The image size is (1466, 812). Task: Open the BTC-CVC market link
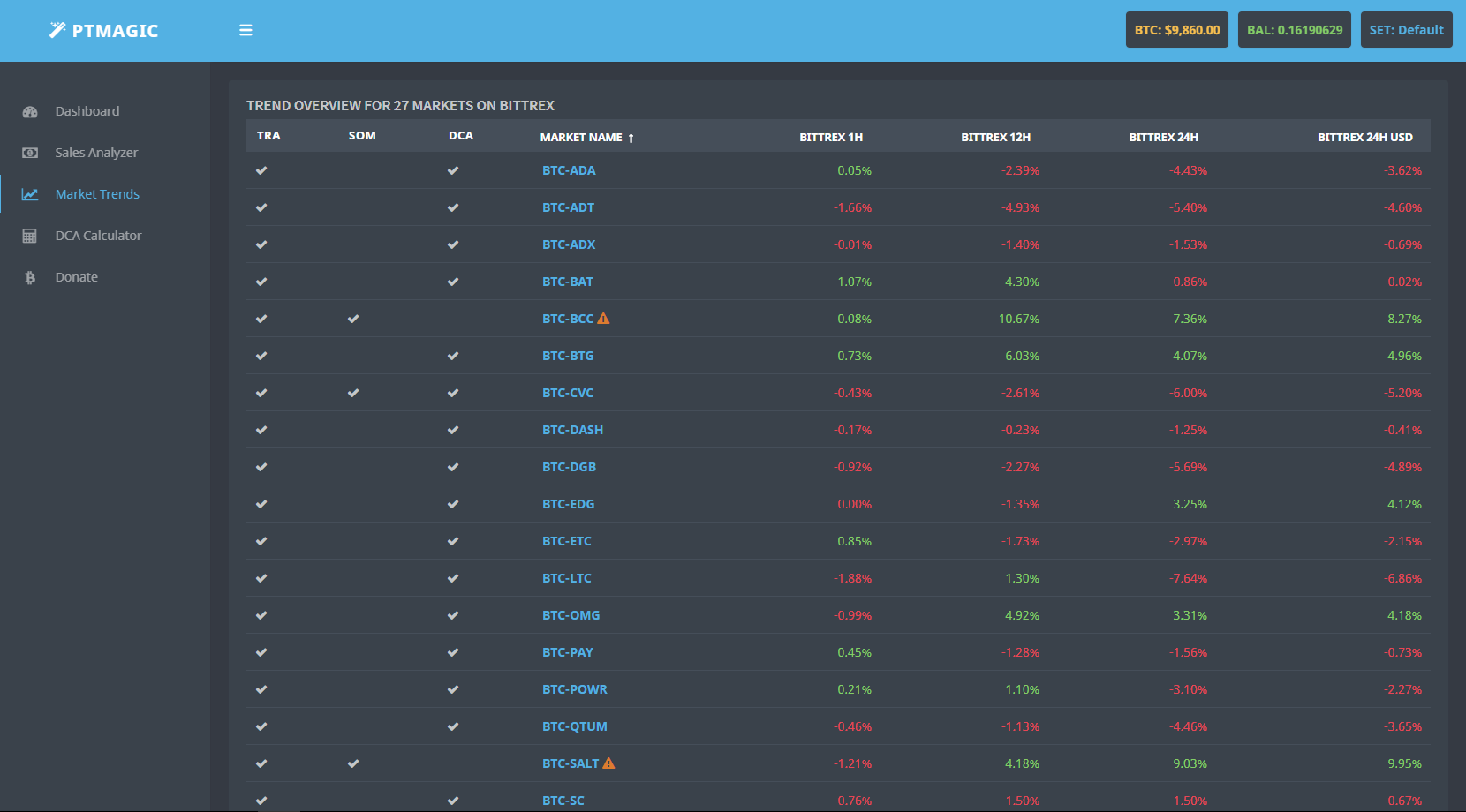(x=568, y=393)
